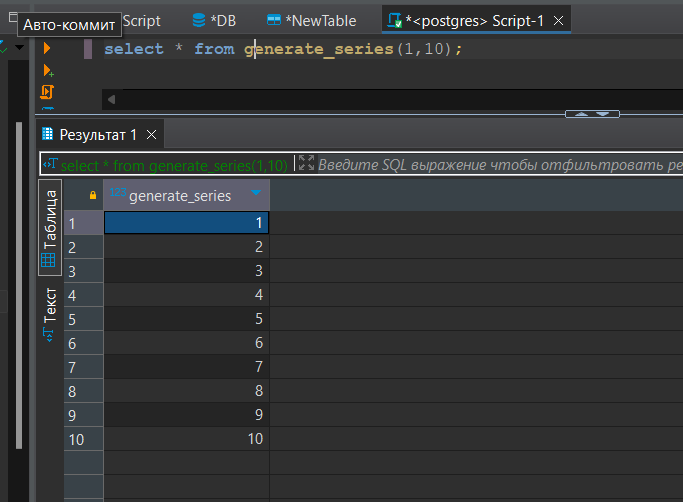Screen dimensions: 683x502
Task: Click cell with value 10 in generate_series
Action: point(186,438)
